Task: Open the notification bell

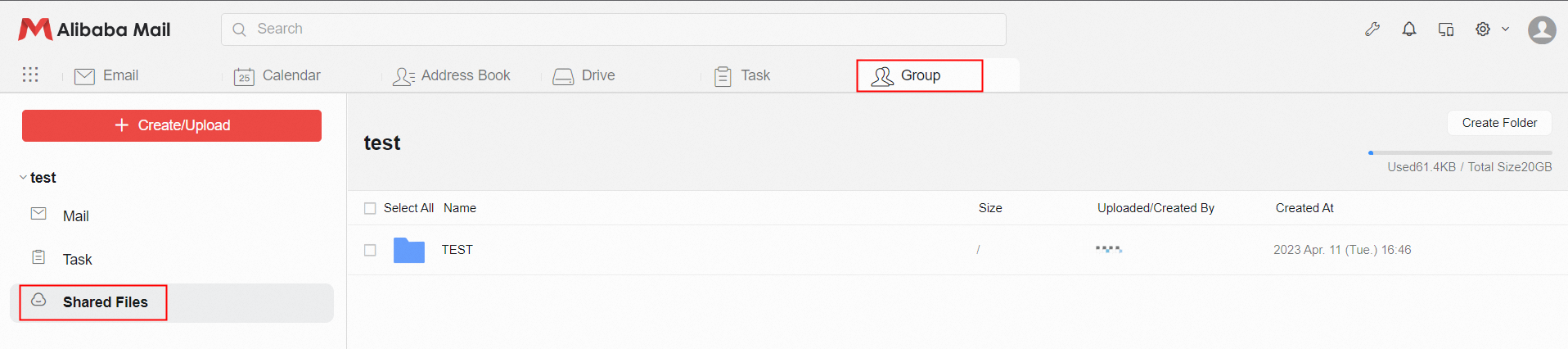Action: tap(1409, 29)
